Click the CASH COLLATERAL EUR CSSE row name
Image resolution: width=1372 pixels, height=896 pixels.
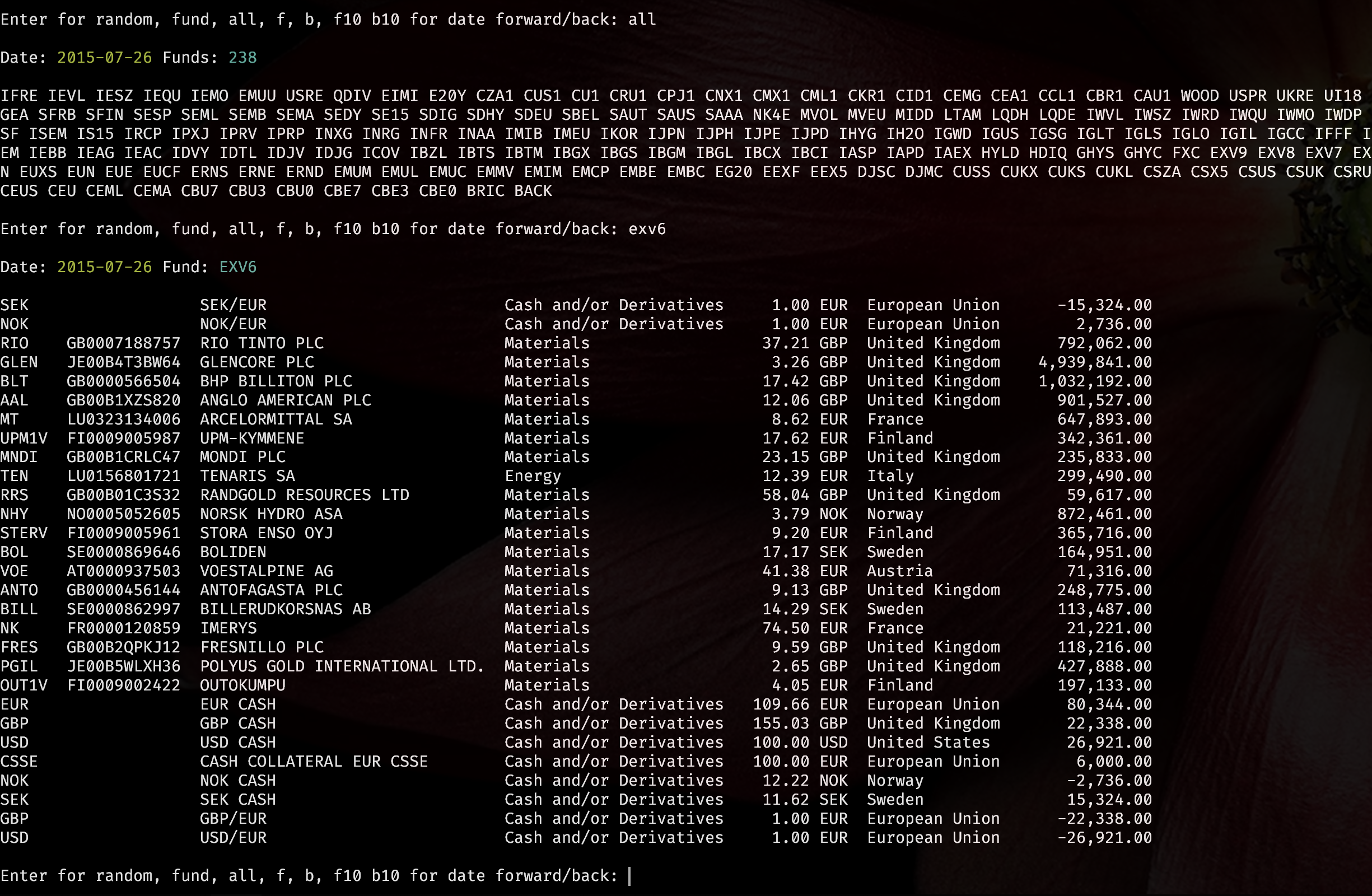[314, 761]
